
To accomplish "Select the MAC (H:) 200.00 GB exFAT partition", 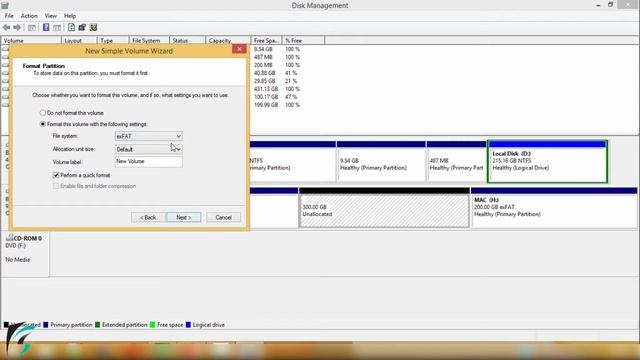I will pyautogui.click(x=554, y=208).
